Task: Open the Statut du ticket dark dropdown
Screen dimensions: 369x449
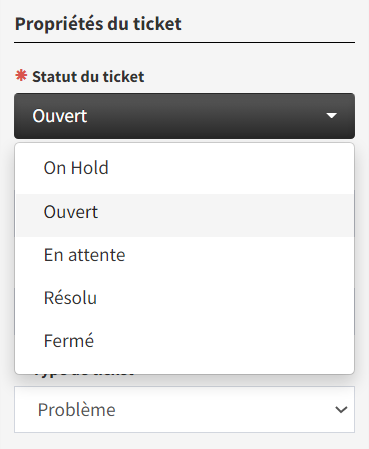Action: click(x=184, y=116)
